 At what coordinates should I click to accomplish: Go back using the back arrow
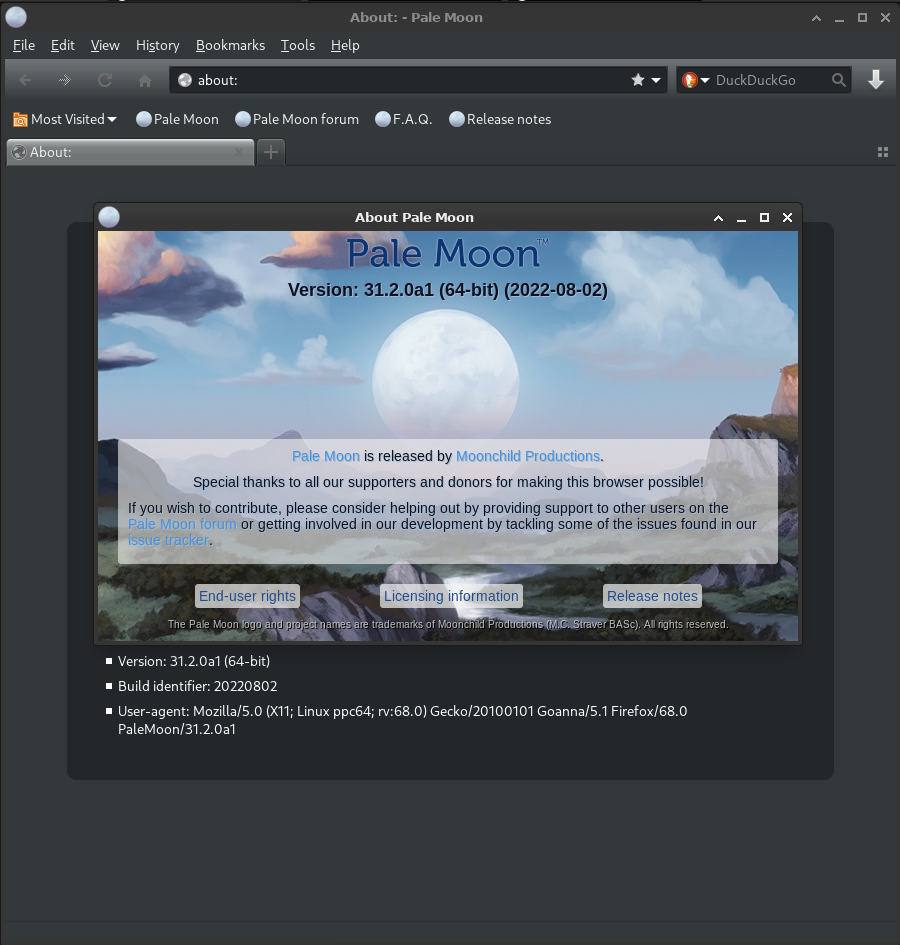click(x=25, y=80)
